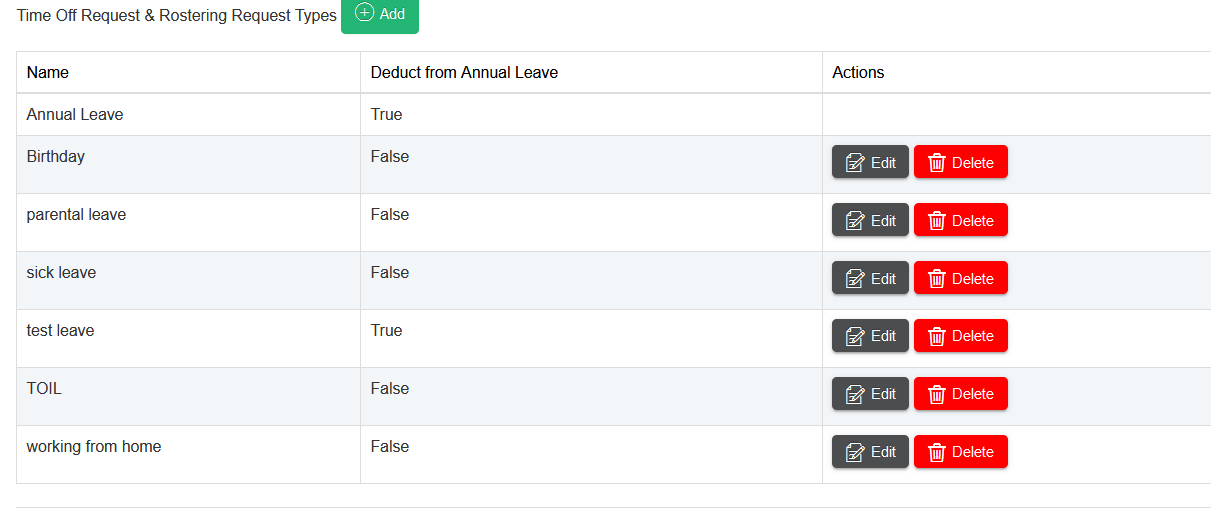1211x513 pixels.
Task: Click the trash icon for TOIL row
Action: point(937,395)
